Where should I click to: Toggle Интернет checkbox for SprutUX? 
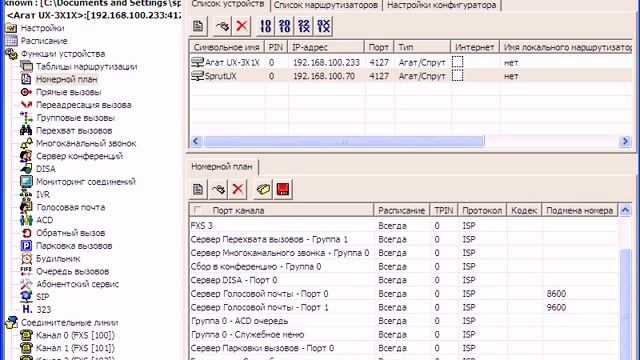(458, 76)
